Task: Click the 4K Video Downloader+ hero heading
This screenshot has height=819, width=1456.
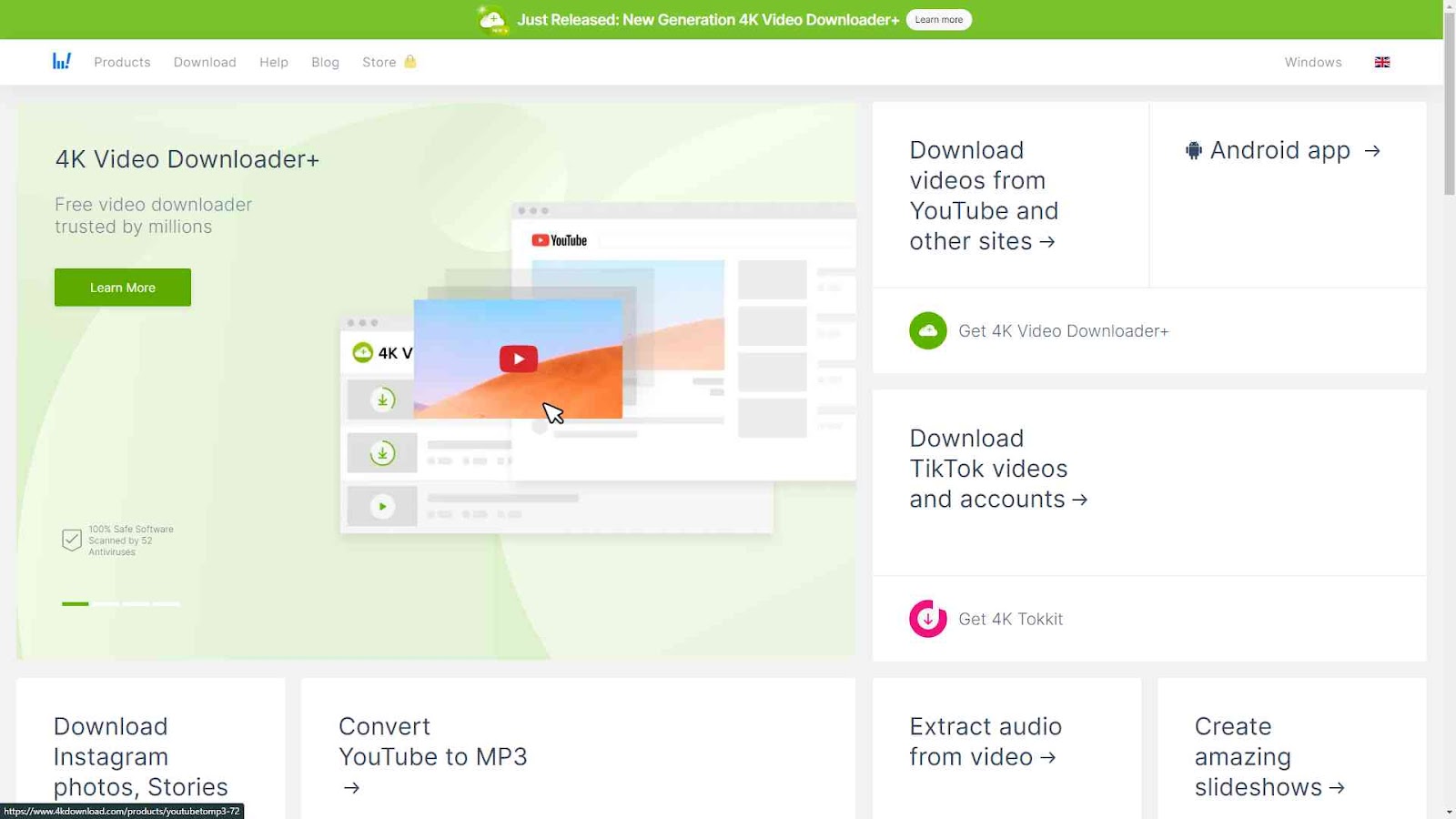Action: tap(187, 159)
